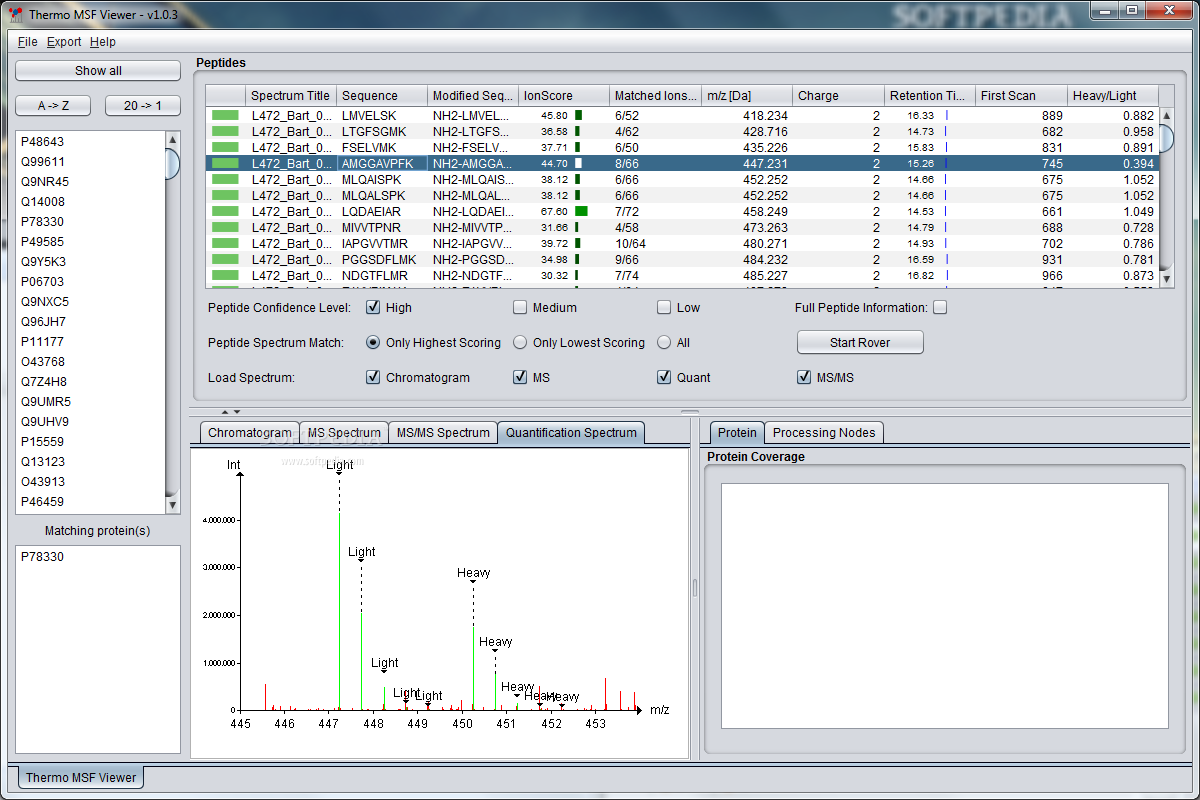Viewport: 1200px width, 800px height.
Task: Switch to the Chromatogram tab
Action: 249,433
